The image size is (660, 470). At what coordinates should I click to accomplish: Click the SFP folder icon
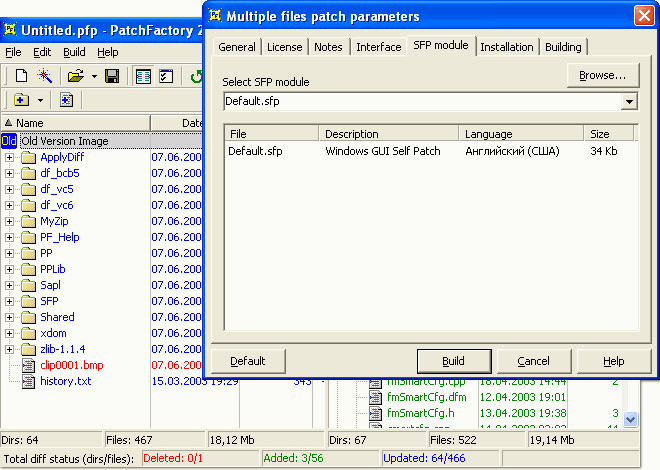[28, 301]
